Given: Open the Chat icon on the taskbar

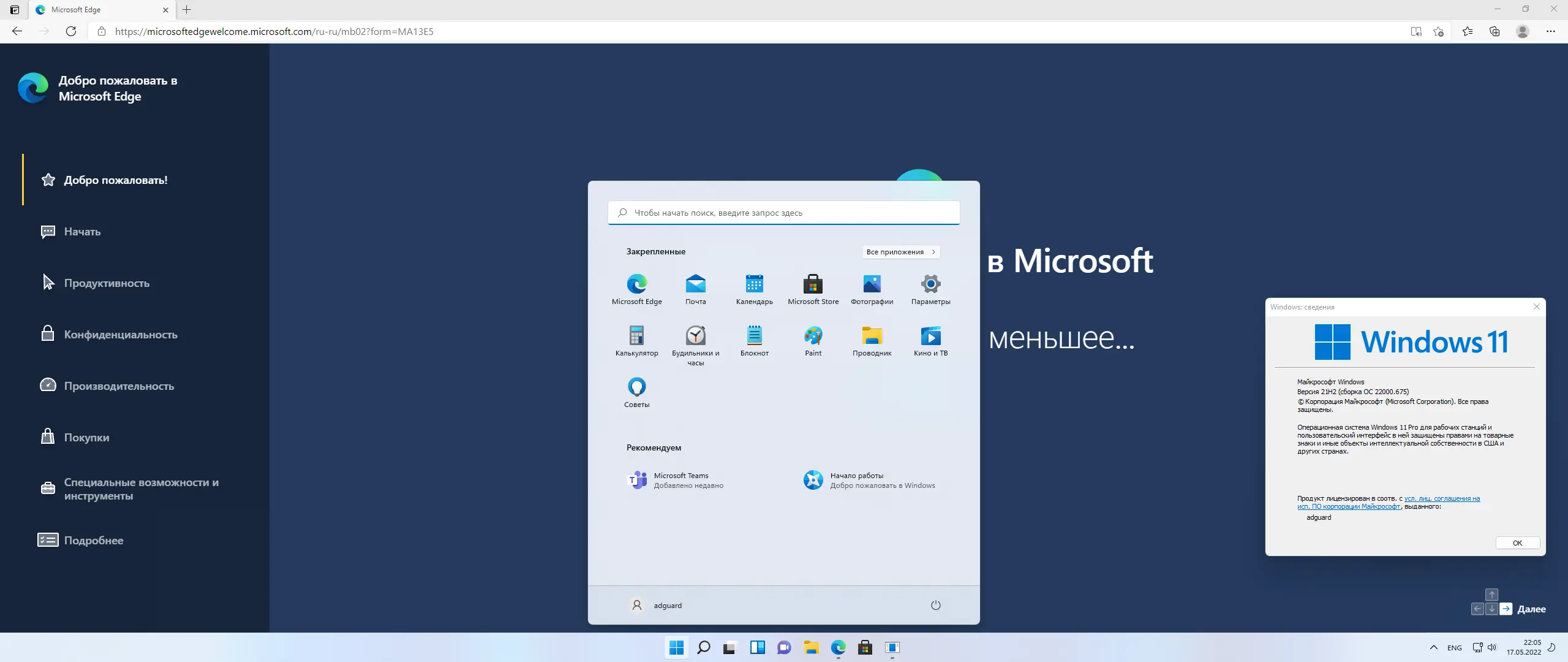Looking at the screenshot, I should 784,648.
